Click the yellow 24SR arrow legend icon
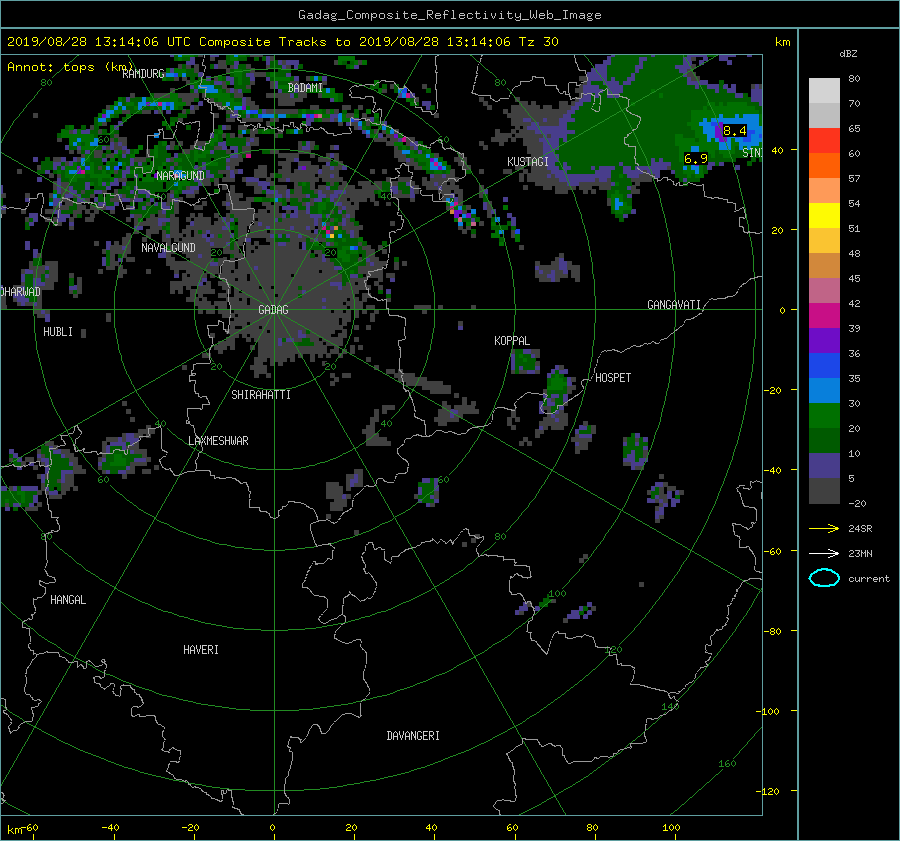This screenshot has width=900, height=841. click(x=824, y=528)
